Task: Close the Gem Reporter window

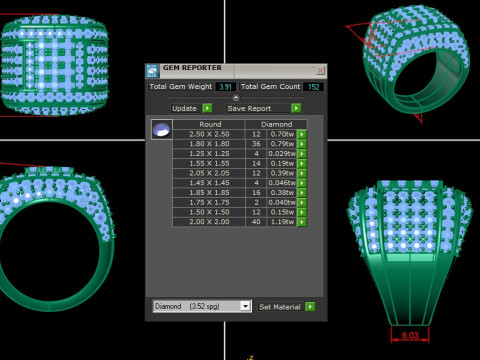Action: click(320, 70)
